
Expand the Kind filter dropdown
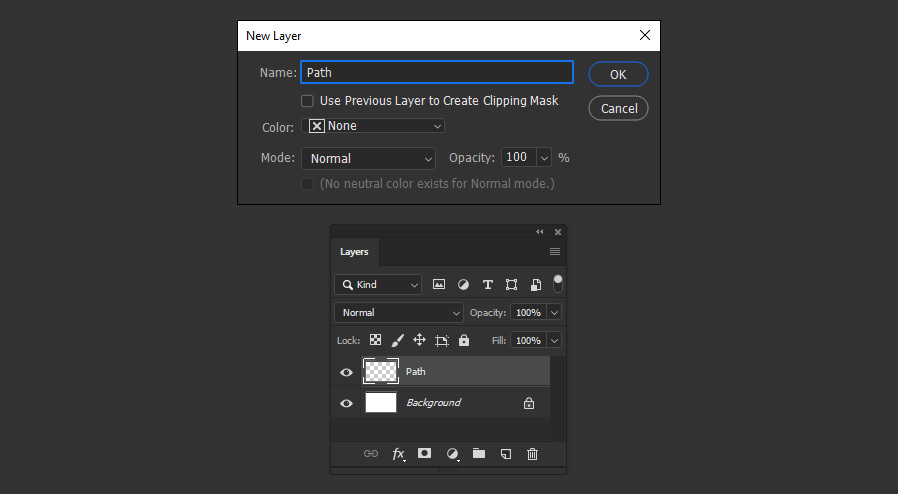378,285
